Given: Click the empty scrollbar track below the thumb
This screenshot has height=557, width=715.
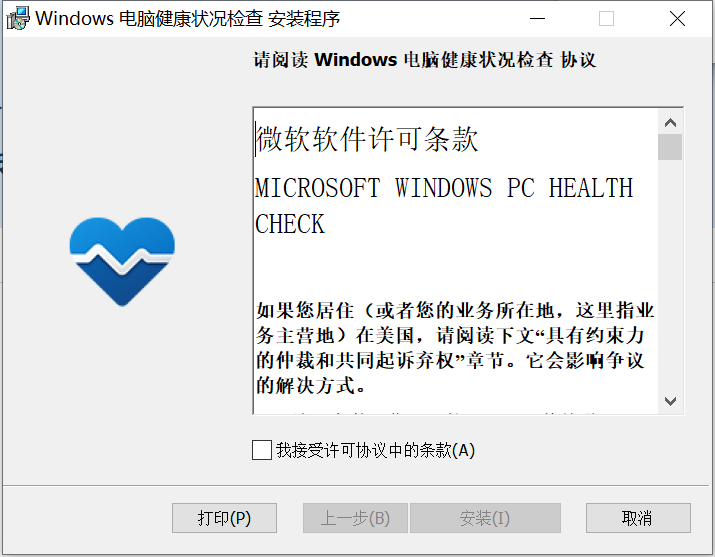Looking at the screenshot, I should click(670, 274).
